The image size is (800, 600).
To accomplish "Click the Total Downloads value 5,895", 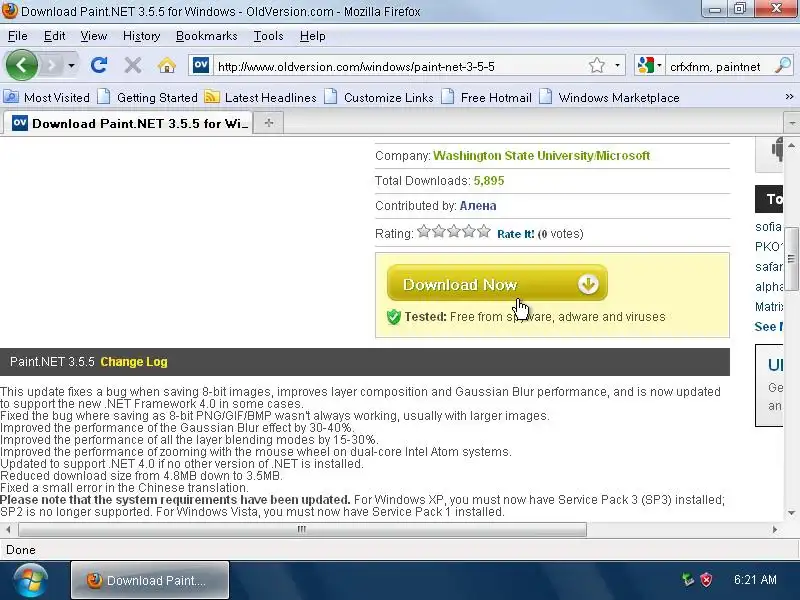I will [489, 181].
